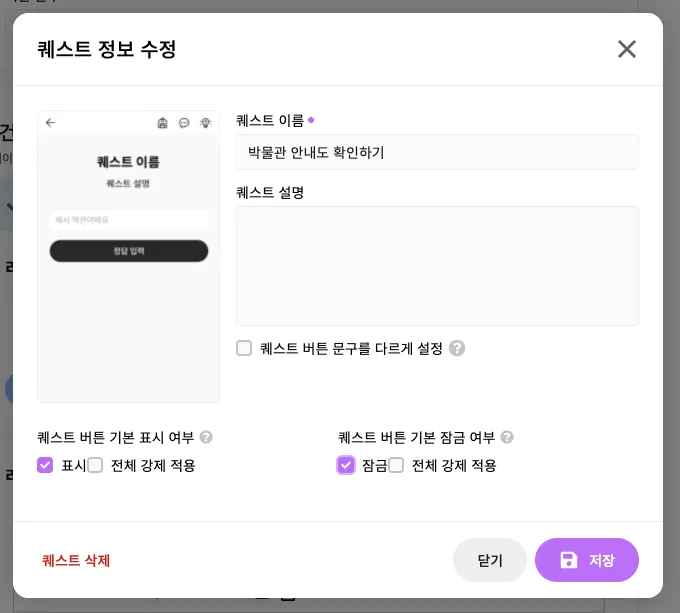
Task: Click the back arrow in quest preview
Action: [x=50, y=123]
